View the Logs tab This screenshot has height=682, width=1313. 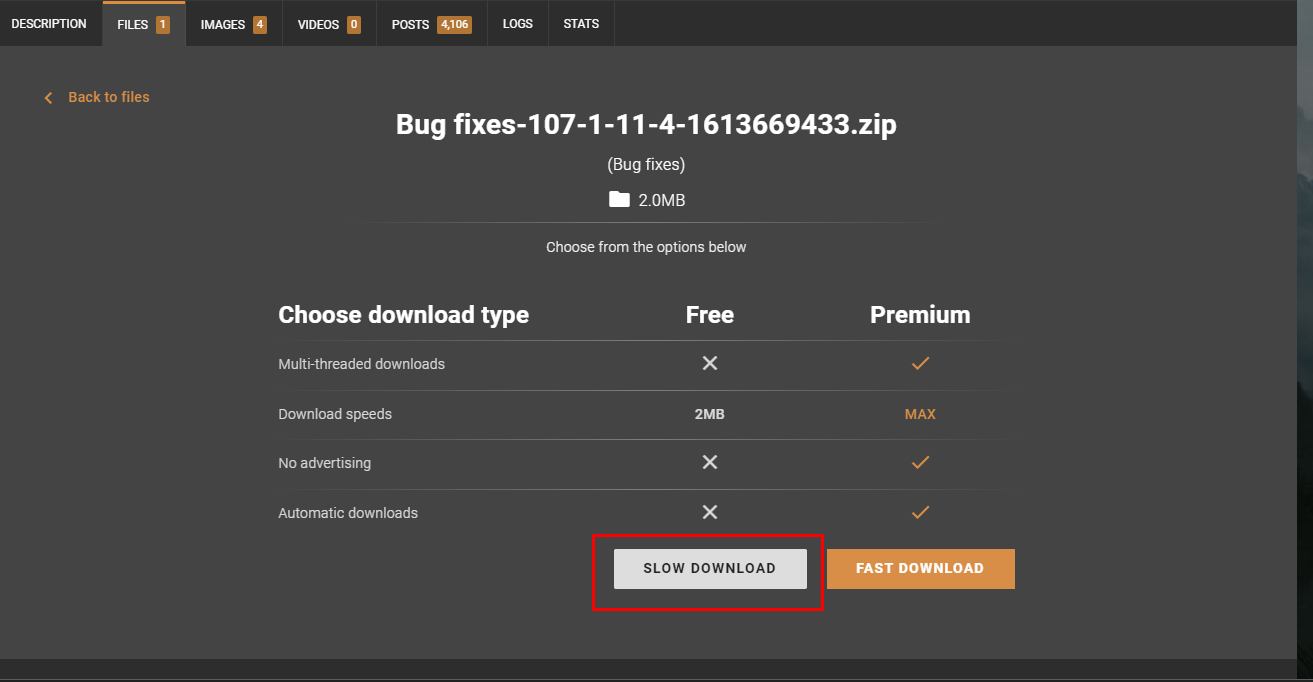click(518, 24)
